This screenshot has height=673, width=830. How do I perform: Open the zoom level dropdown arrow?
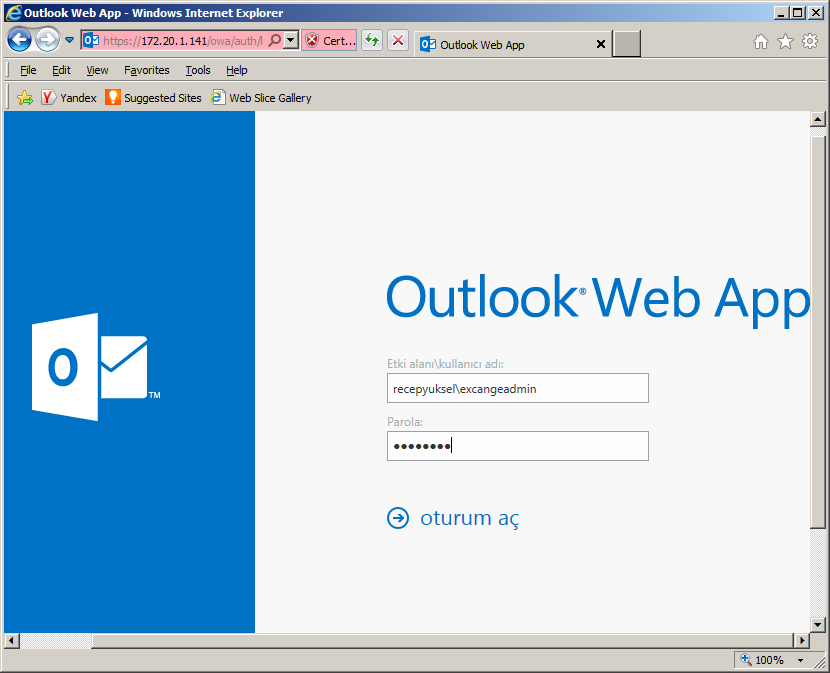coord(801,660)
